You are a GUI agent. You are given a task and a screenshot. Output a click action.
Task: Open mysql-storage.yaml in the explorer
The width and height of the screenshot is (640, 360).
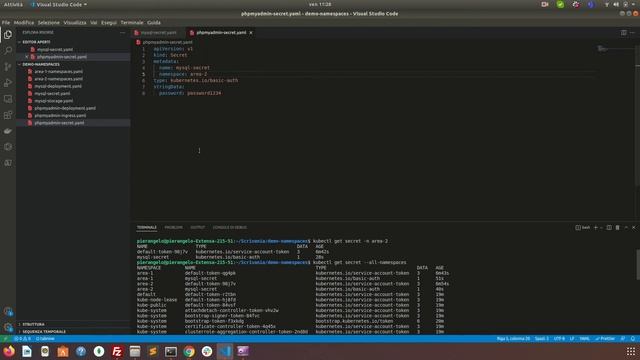[53, 101]
